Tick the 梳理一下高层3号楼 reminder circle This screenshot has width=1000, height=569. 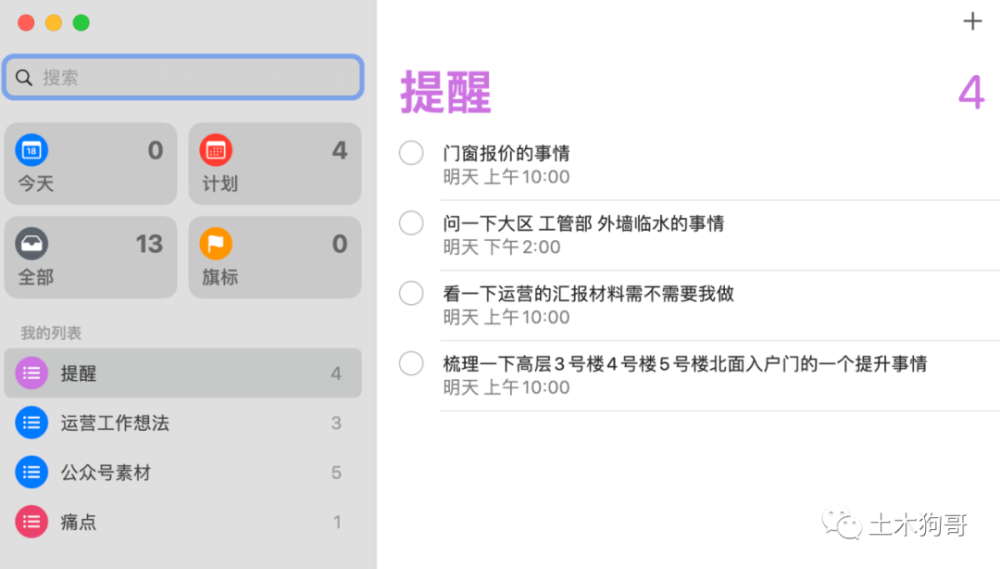pyautogui.click(x=411, y=364)
